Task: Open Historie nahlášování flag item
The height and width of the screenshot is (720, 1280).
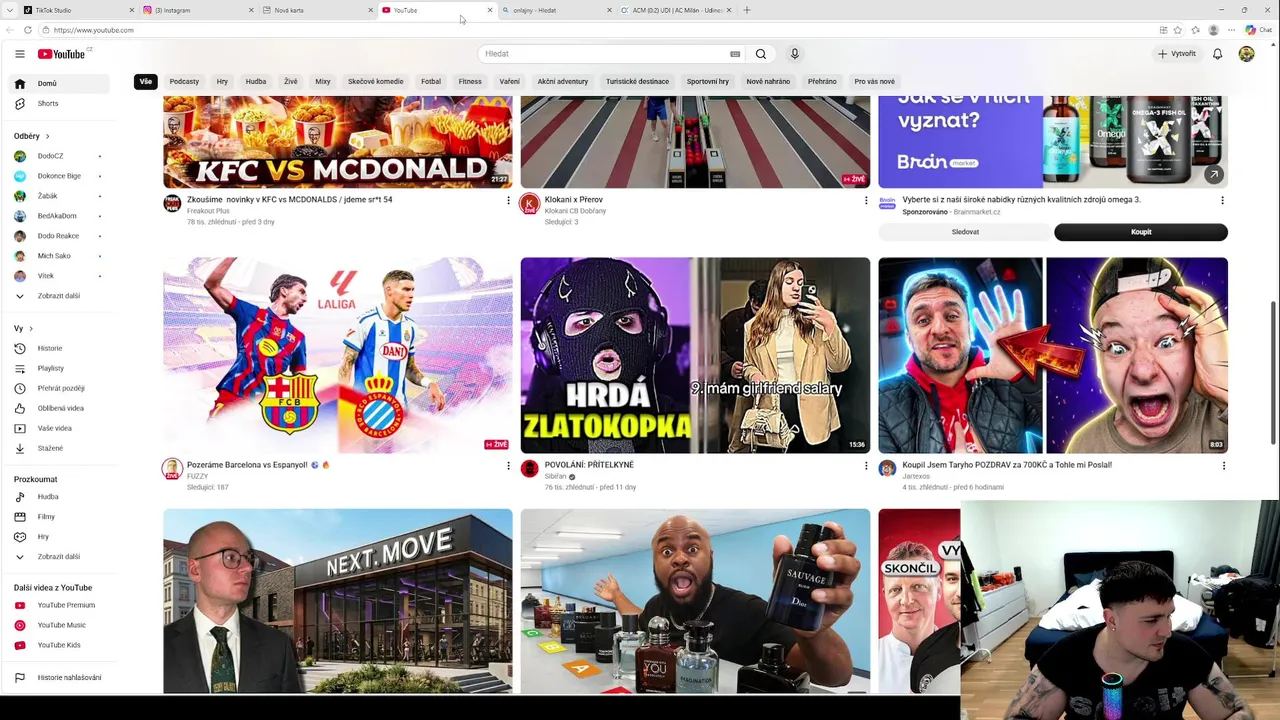Action: pos(60,678)
